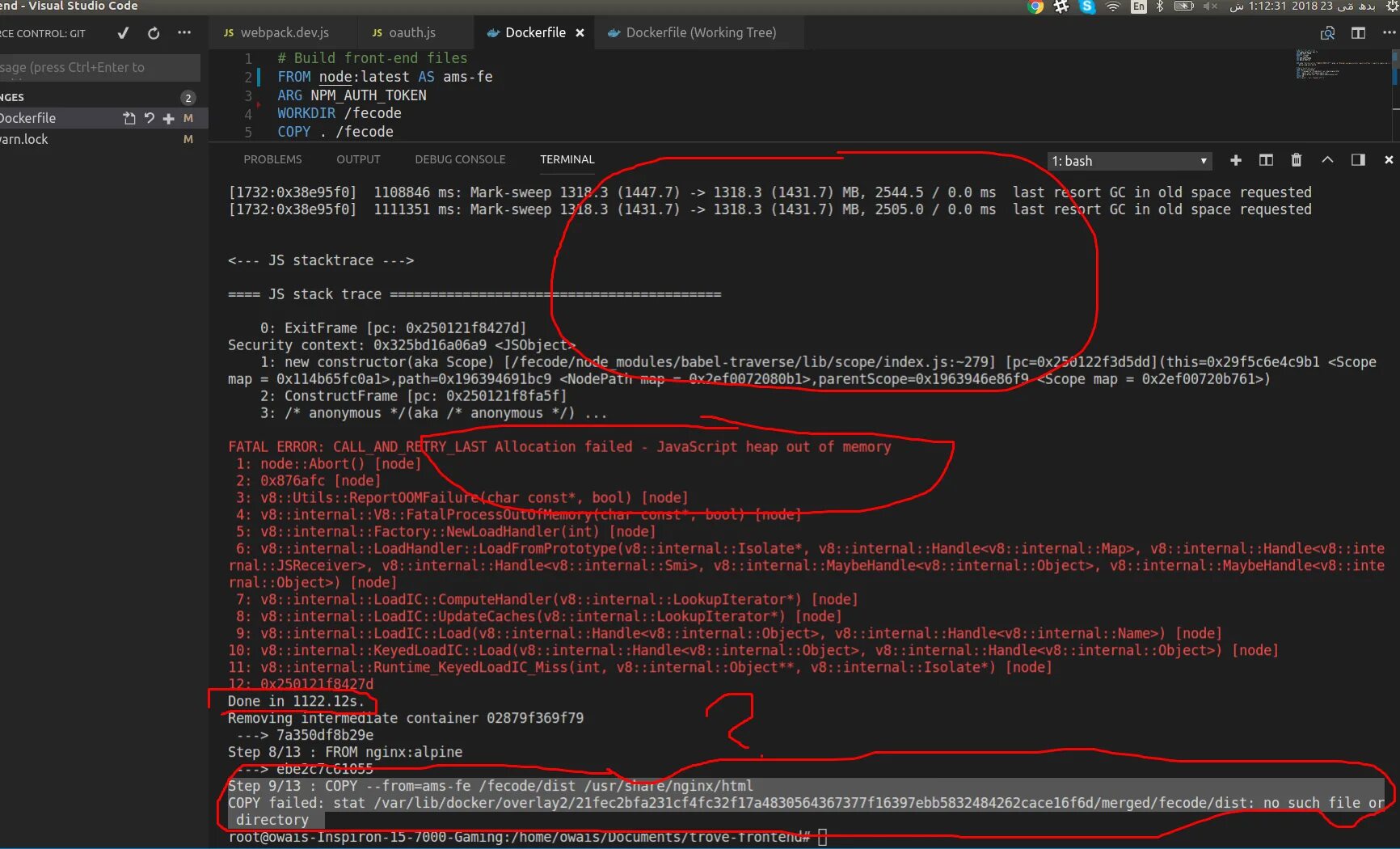The width and height of the screenshot is (1400, 849).
Task: Open the terminal selector '1: bash' dropdown
Action: coord(1129,161)
